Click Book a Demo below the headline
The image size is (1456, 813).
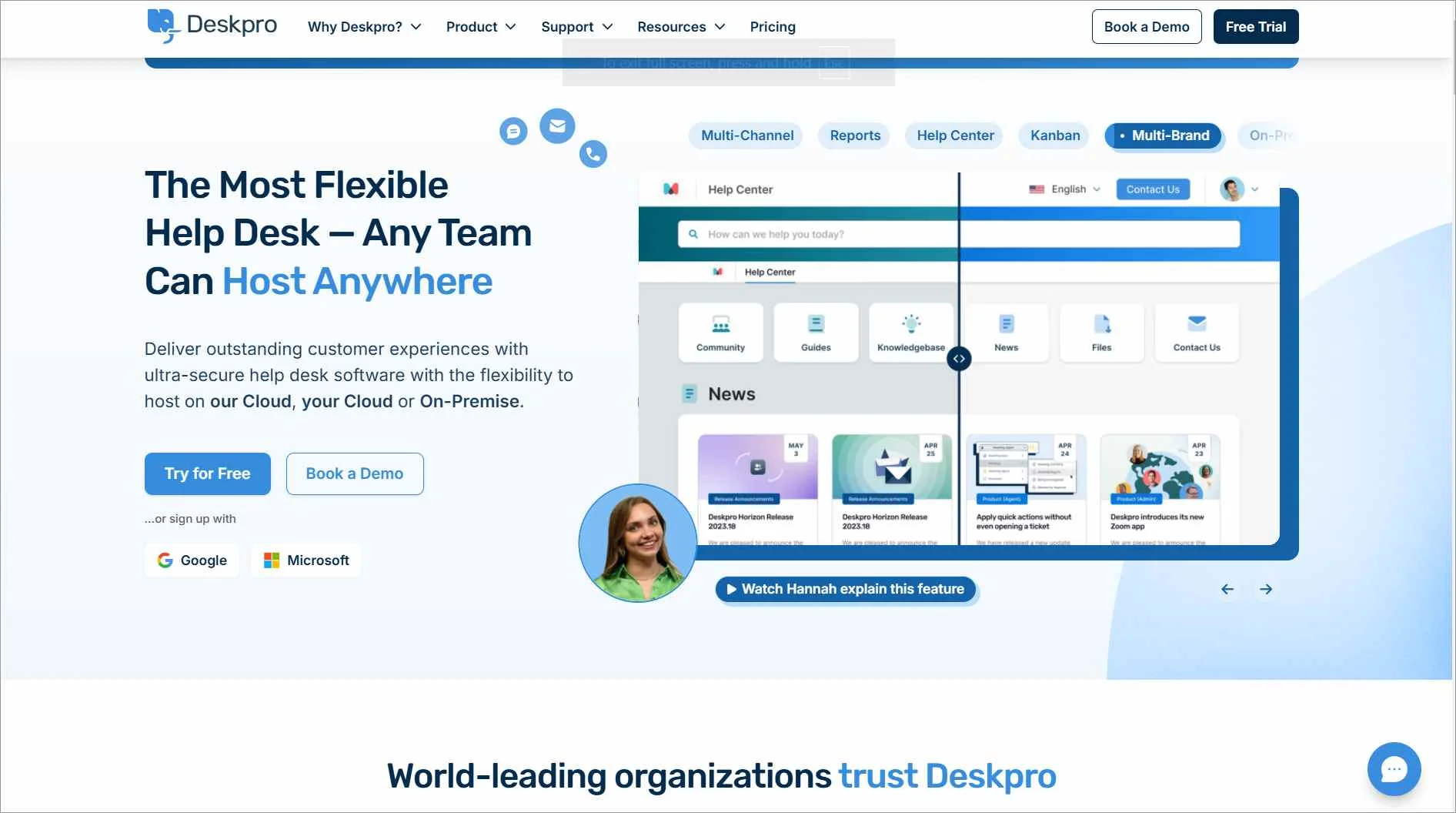pos(354,473)
